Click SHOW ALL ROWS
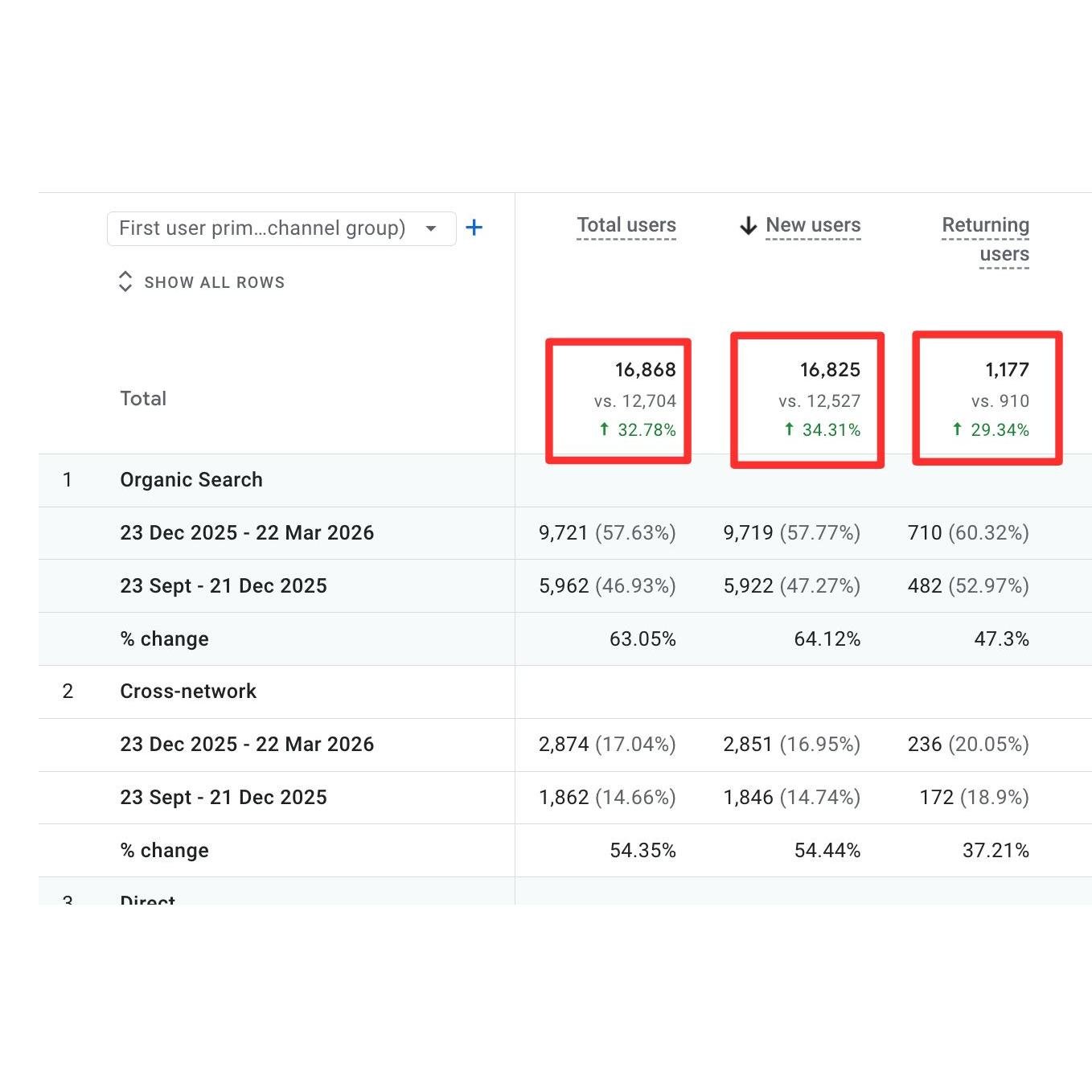Screen dimensions: 1092x1092 (214, 281)
